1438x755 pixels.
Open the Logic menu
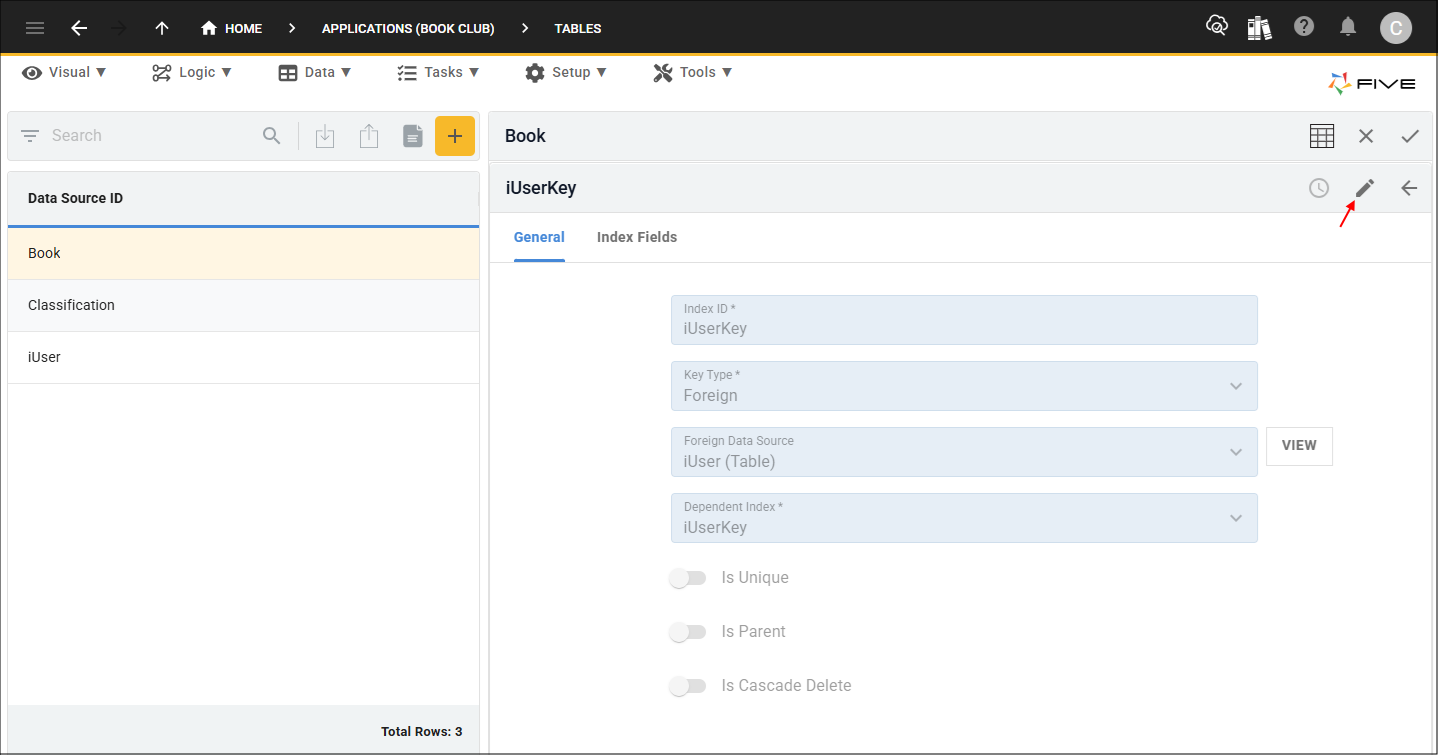[x=192, y=72]
